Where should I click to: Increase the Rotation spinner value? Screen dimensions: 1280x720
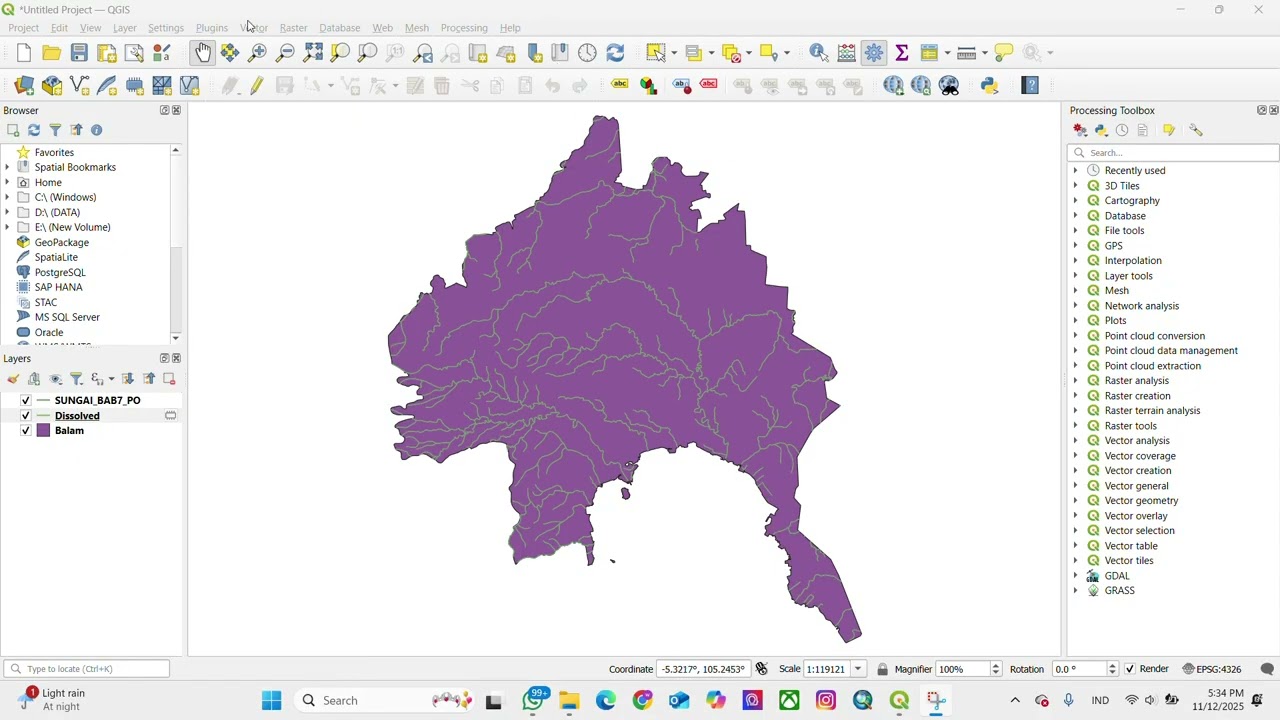pos(1113,665)
